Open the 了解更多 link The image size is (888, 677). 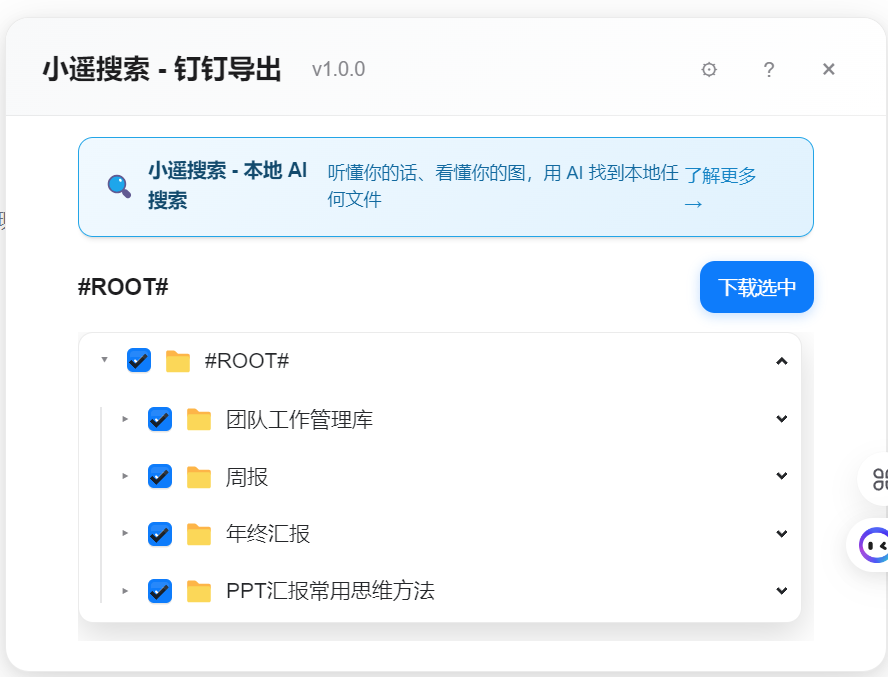pos(720,187)
